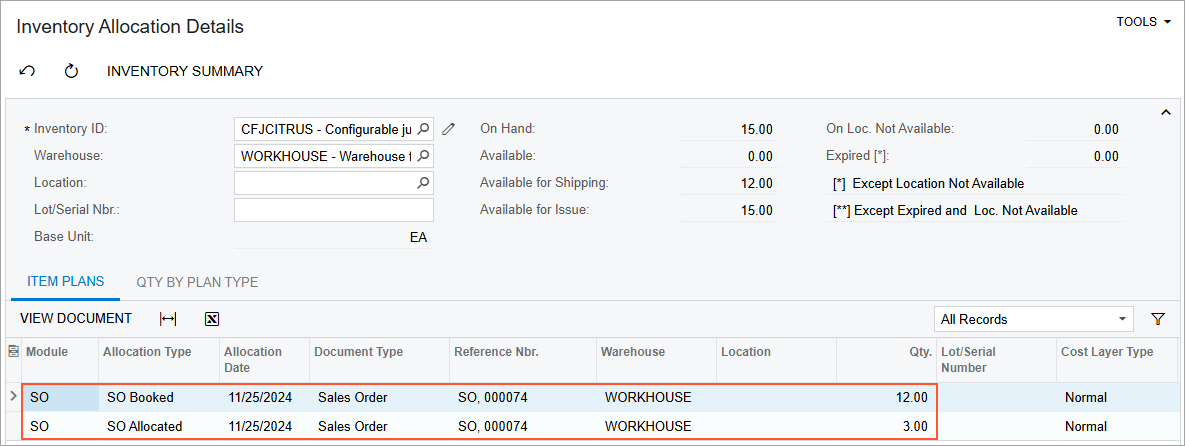Image resolution: width=1185 pixels, height=446 pixels.
Task: Click Available for Shipping value 12.00
Action: pos(756,183)
